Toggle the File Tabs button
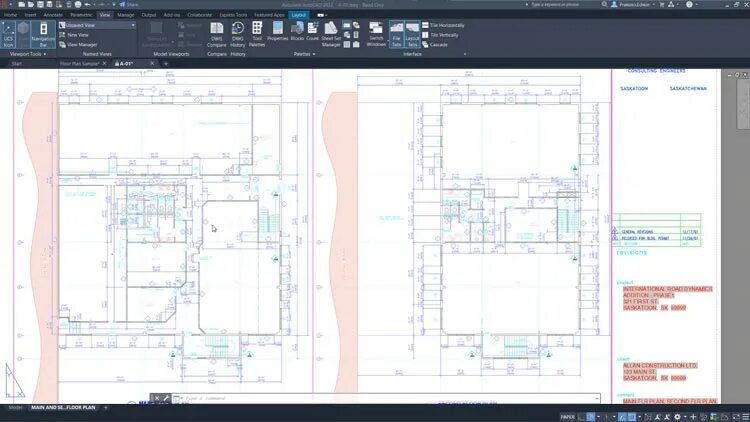The width and height of the screenshot is (750, 422). [396, 34]
